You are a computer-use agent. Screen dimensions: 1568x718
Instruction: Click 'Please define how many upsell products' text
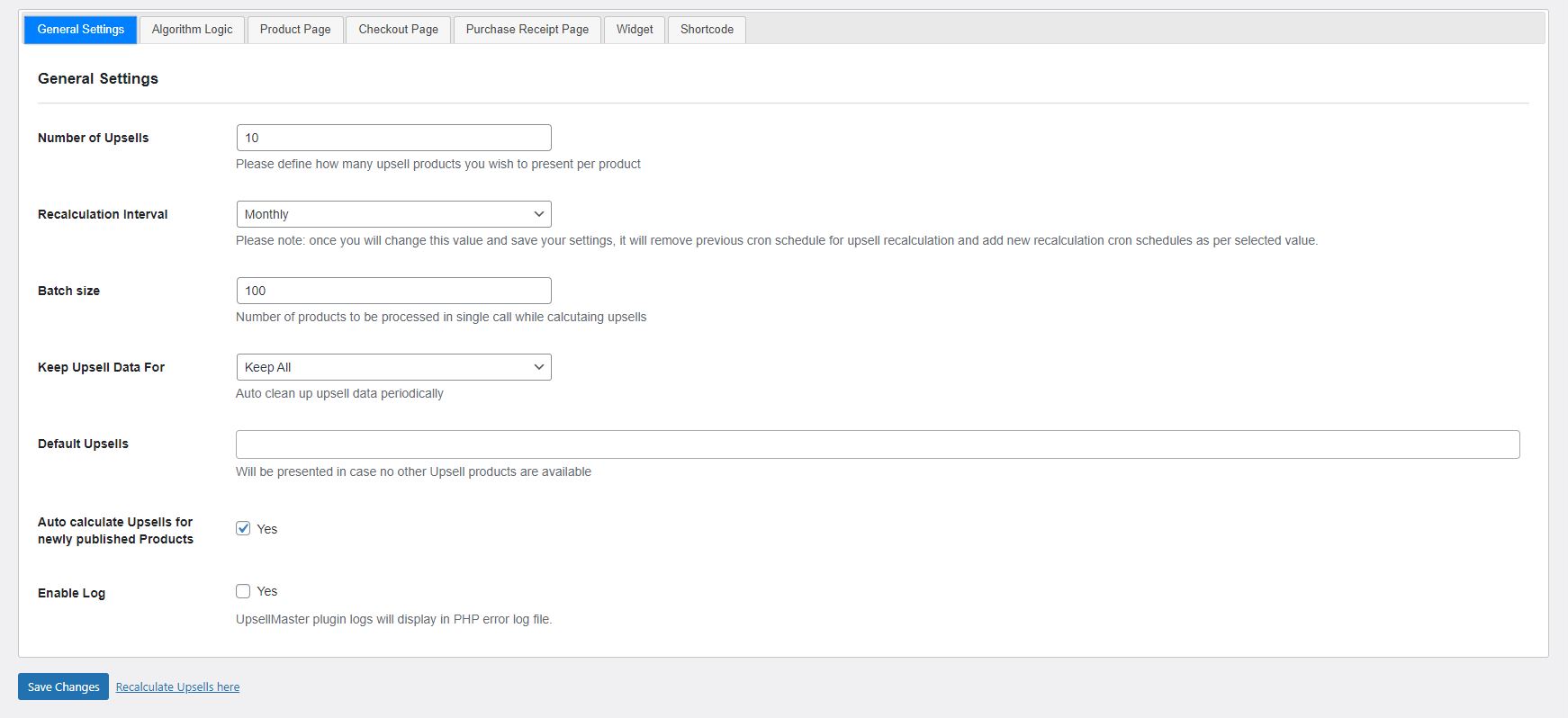click(x=438, y=164)
